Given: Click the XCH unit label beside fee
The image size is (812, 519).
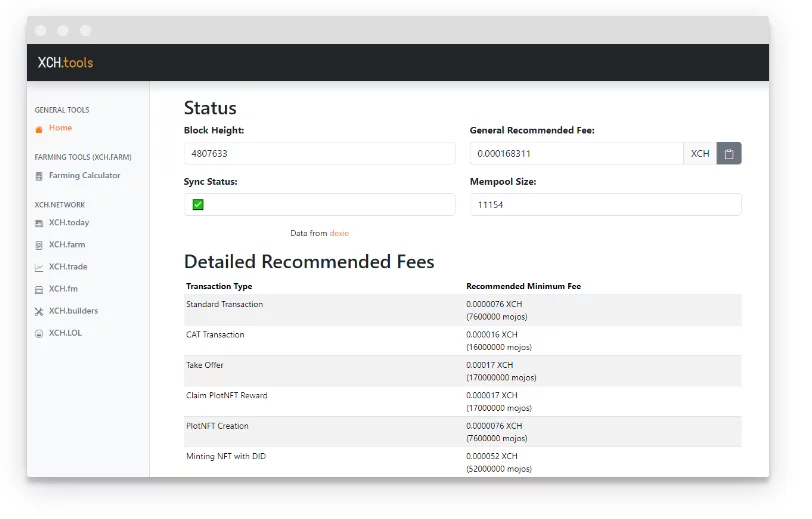Looking at the screenshot, I should pos(700,154).
